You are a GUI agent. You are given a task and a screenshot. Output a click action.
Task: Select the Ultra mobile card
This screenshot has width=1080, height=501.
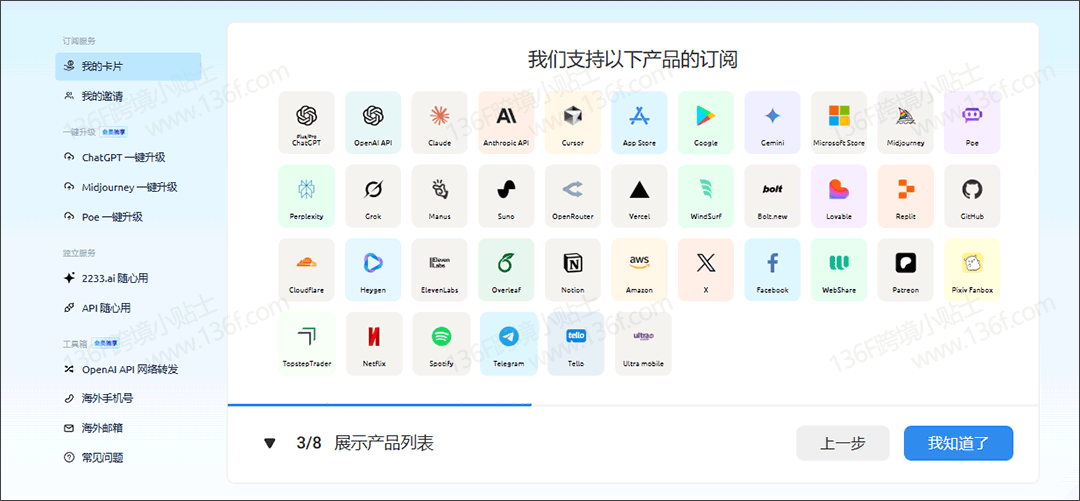coord(643,344)
